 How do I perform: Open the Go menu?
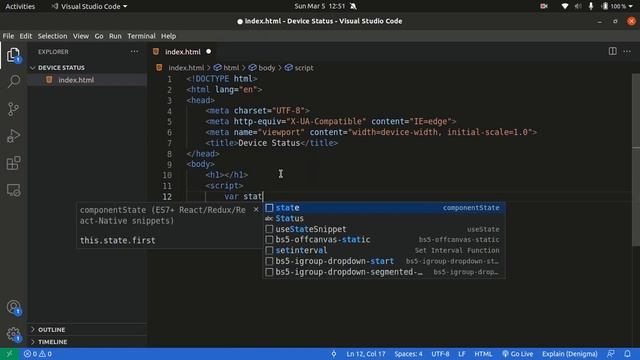(x=99, y=36)
